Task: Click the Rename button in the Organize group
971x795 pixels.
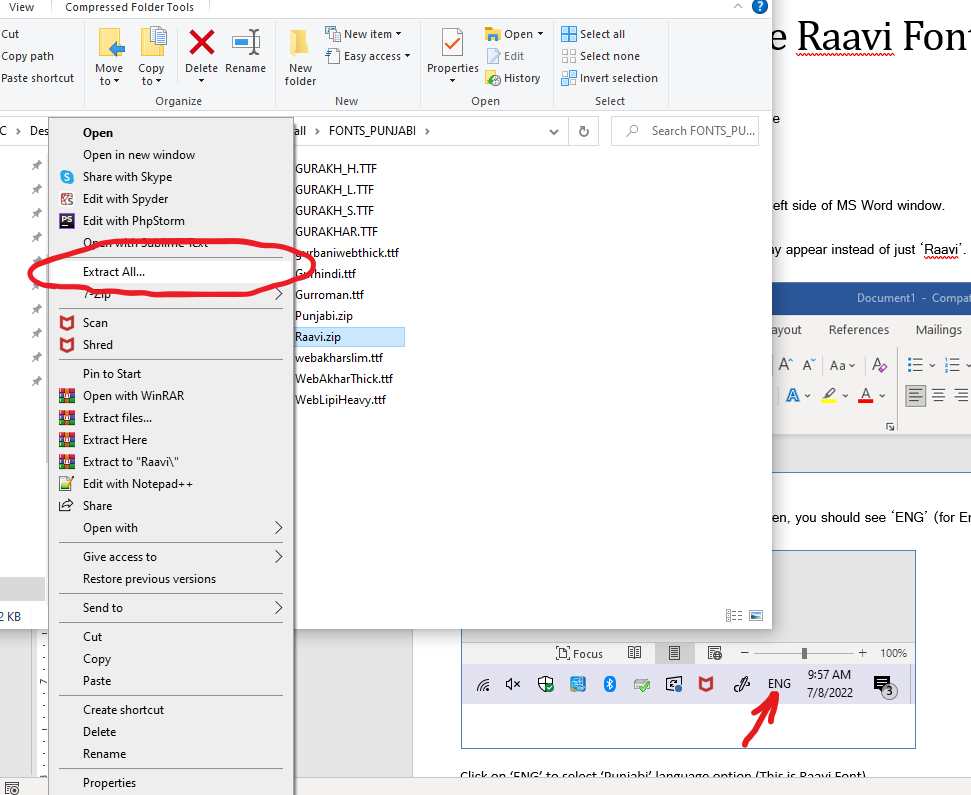Action: pyautogui.click(x=245, y=52)
